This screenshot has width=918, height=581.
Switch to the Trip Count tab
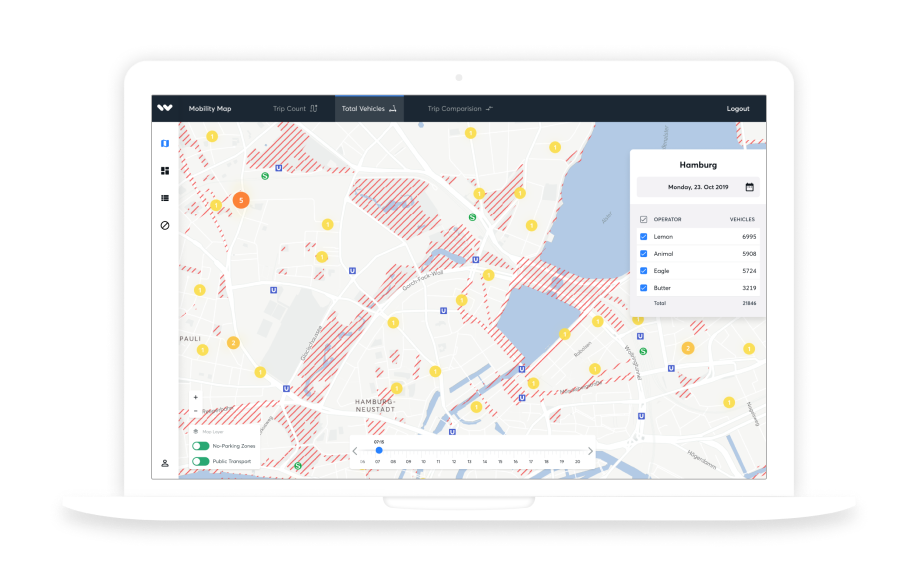pos(294,108)
